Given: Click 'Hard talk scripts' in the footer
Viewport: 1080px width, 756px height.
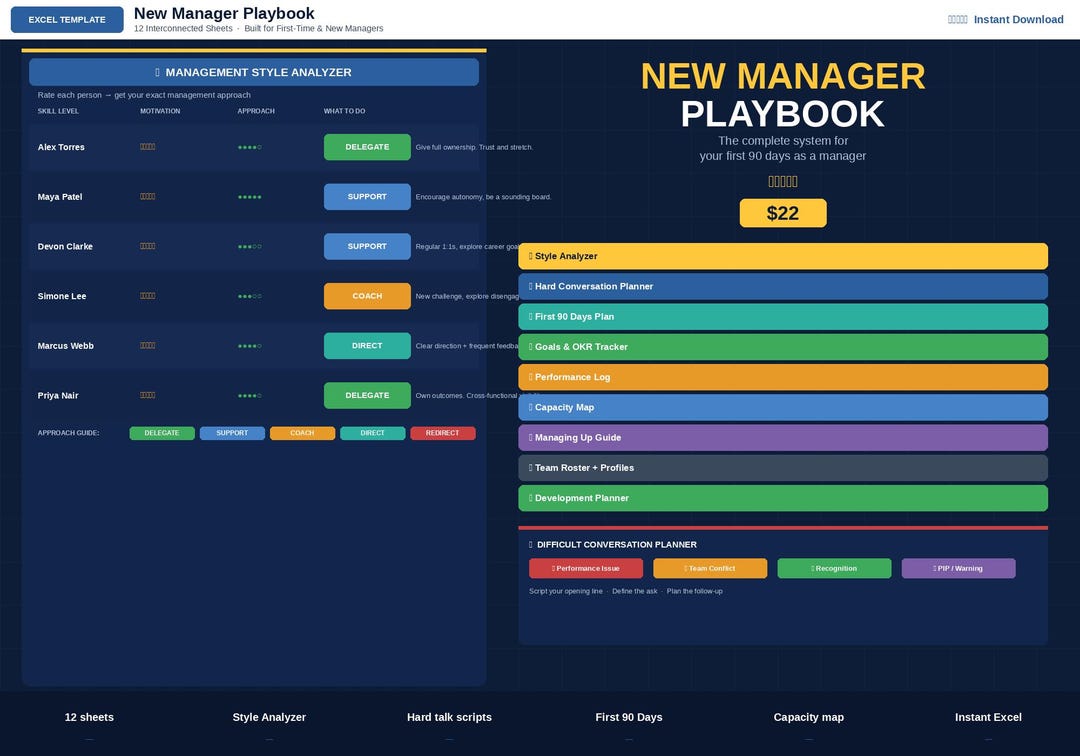Looking at the screenshot, I should pos(449,717).
